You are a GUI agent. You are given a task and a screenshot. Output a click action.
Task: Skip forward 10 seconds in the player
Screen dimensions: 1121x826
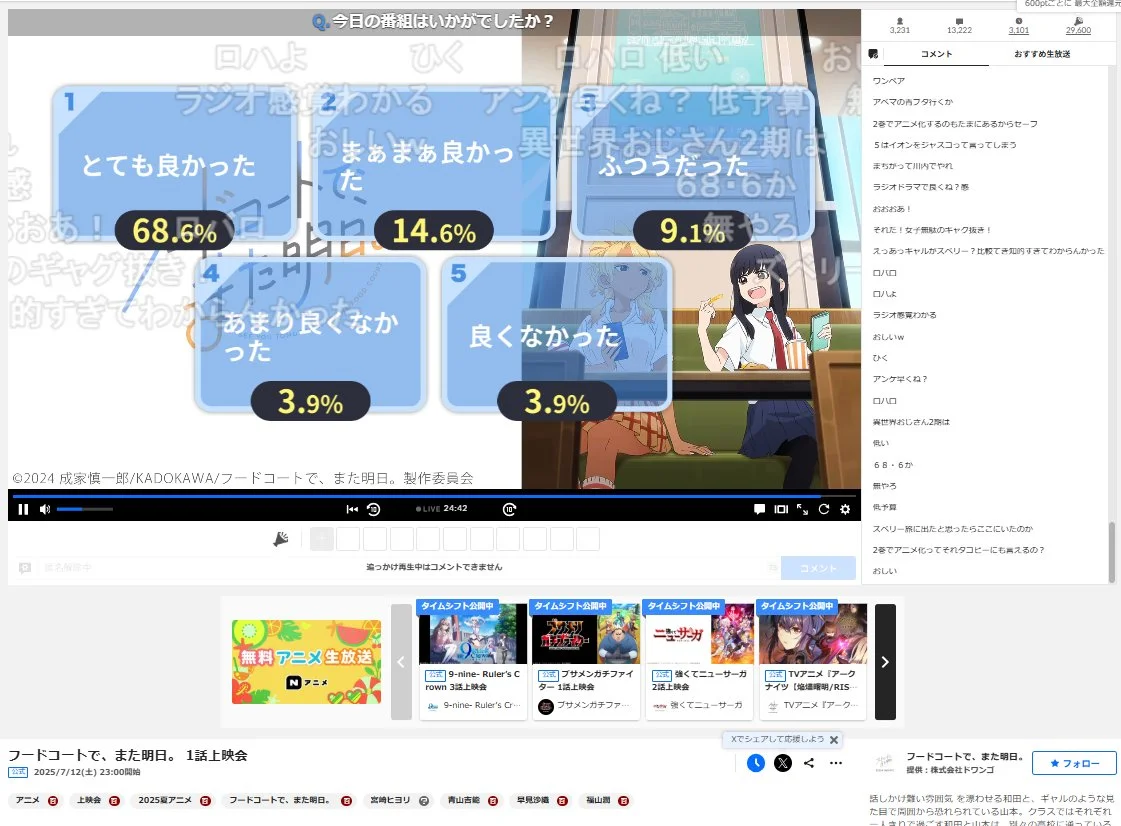pos(509,509)
